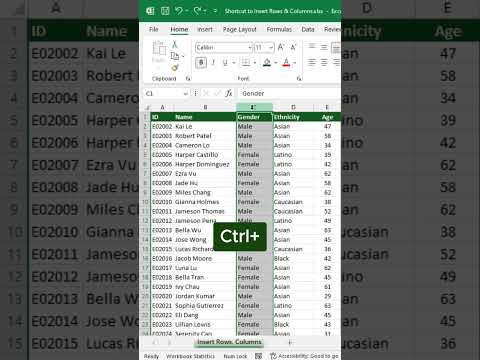The height and width of the screenshot is (360, 480).
Task: Expand the Copy dropdown arrow
Action: click(183, 56)
